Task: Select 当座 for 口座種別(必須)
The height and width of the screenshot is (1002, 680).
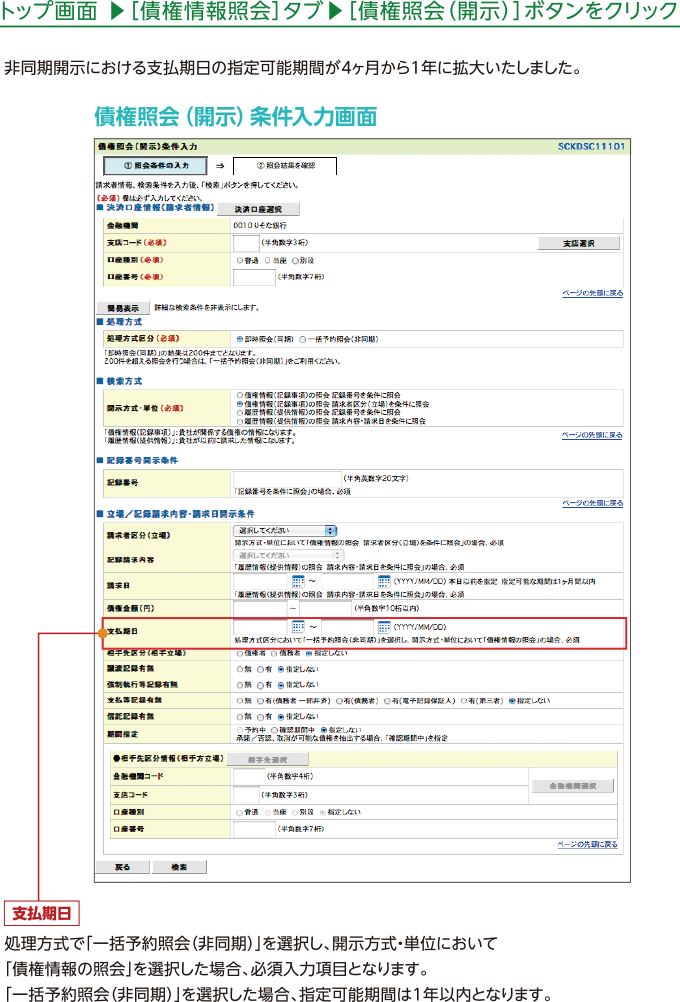Action: 268,261
